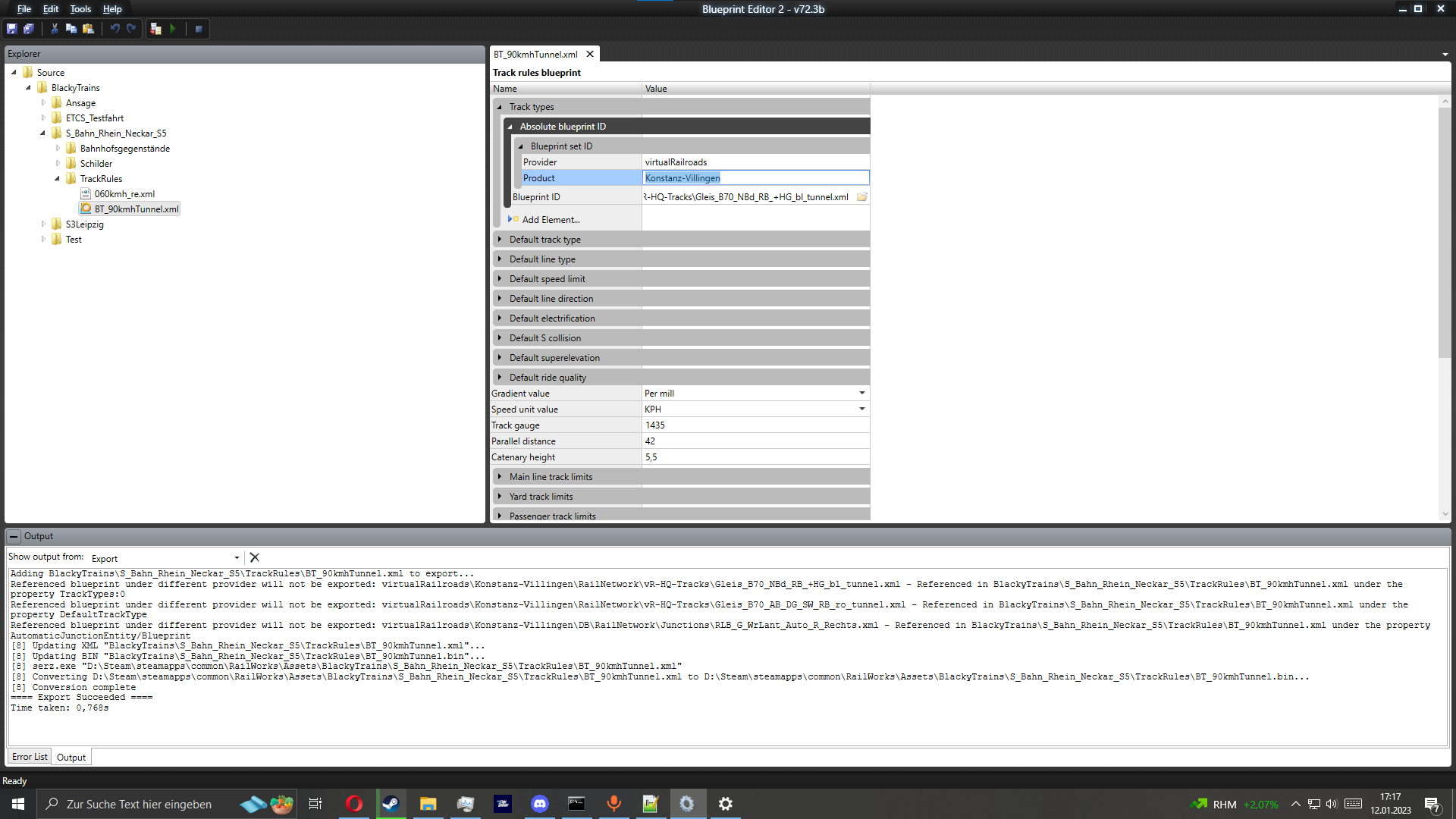Open the Tools menu
Image resolution: width=1456 pixels, height=819 pixels.
[x=80, y=9]
